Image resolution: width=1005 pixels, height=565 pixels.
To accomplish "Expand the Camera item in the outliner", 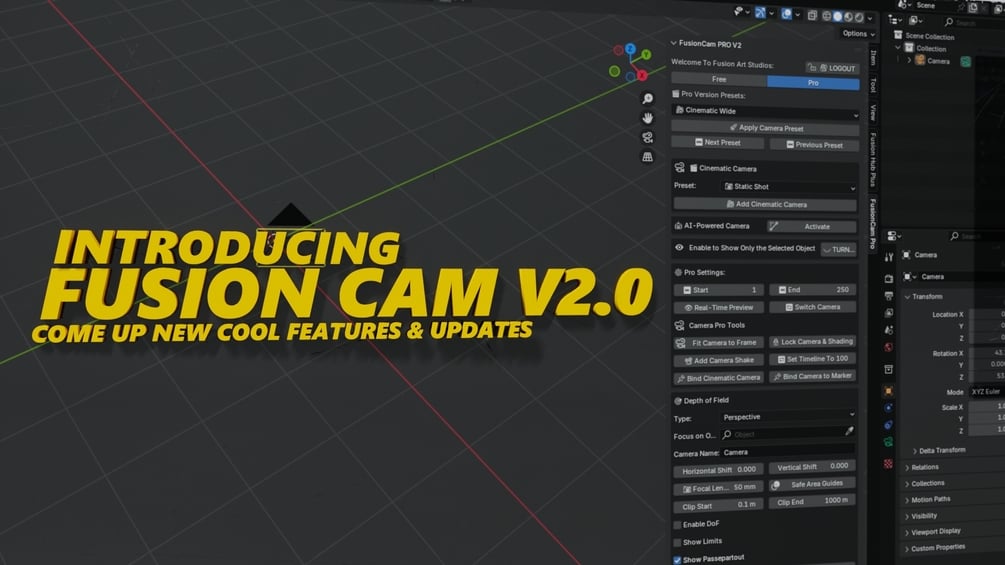I will tap(909, 60).
